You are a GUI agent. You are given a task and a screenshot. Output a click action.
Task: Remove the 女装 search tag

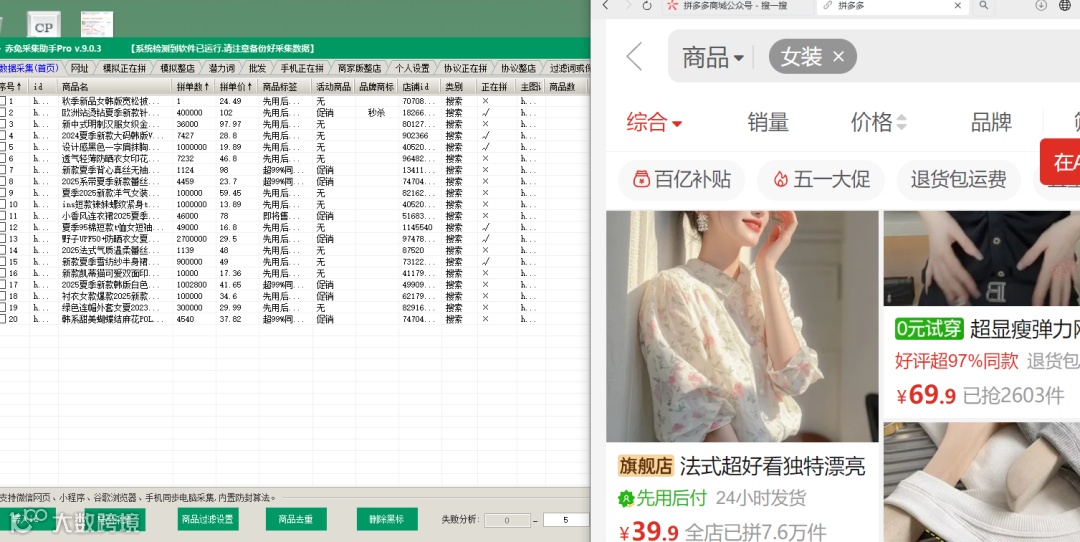(x=838, y=56)
